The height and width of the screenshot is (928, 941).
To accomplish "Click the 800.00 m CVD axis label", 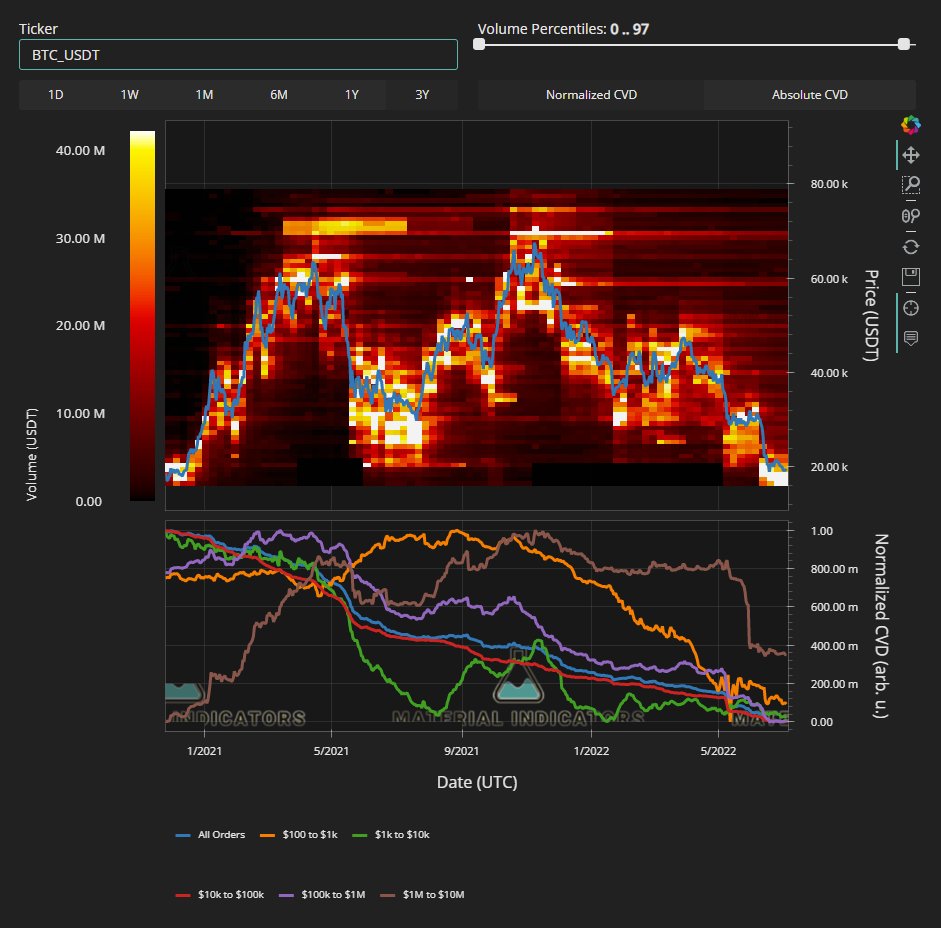I will click(x=834, y=569).
